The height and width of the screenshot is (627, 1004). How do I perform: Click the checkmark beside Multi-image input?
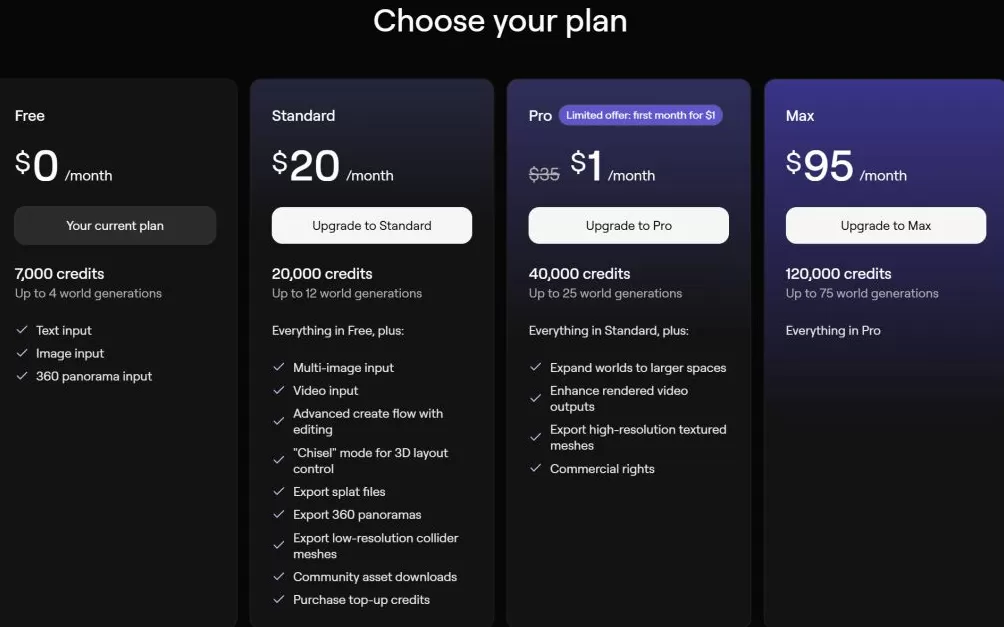point(279,368)
